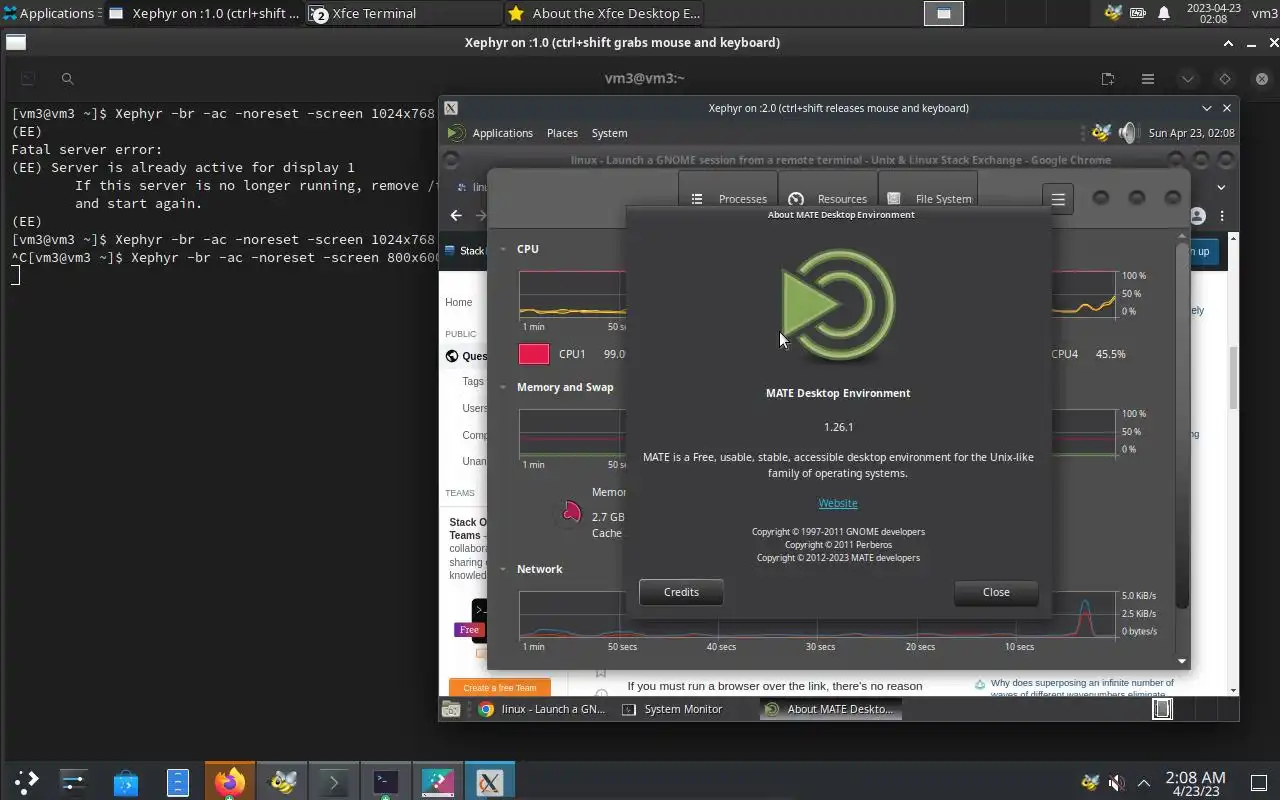Click the terminal header down chevron
1280x800 pixels.
coord(1188,79)
